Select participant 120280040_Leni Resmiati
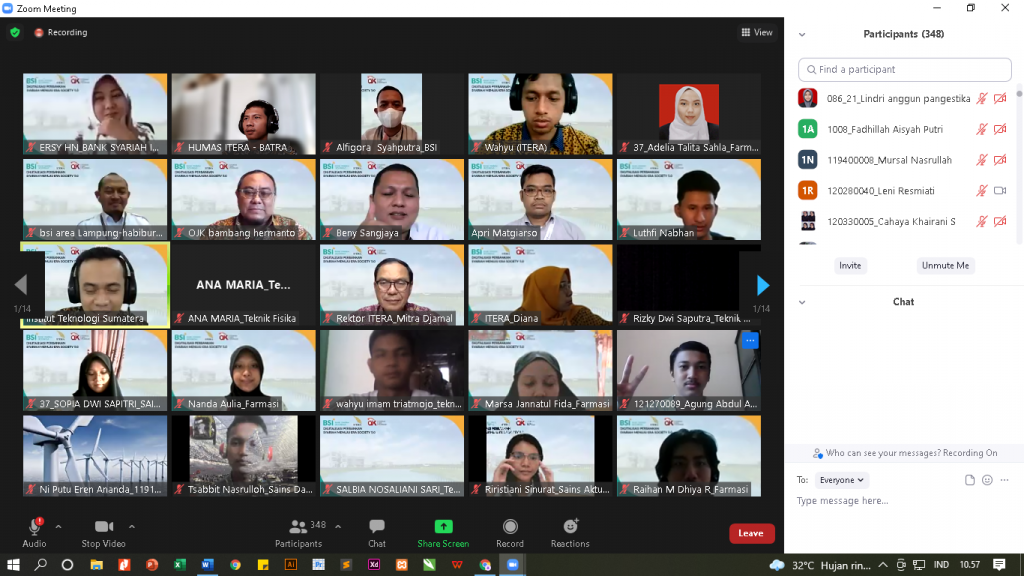The height and width of the screenshot is (576, 1024). click(x=904, y=191)
